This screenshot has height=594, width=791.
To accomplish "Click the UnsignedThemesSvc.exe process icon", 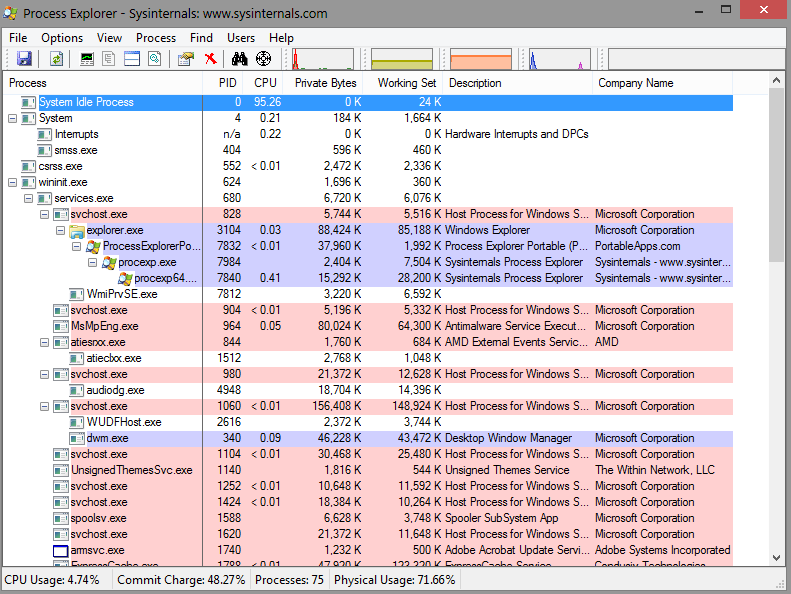I will (61, 471).
